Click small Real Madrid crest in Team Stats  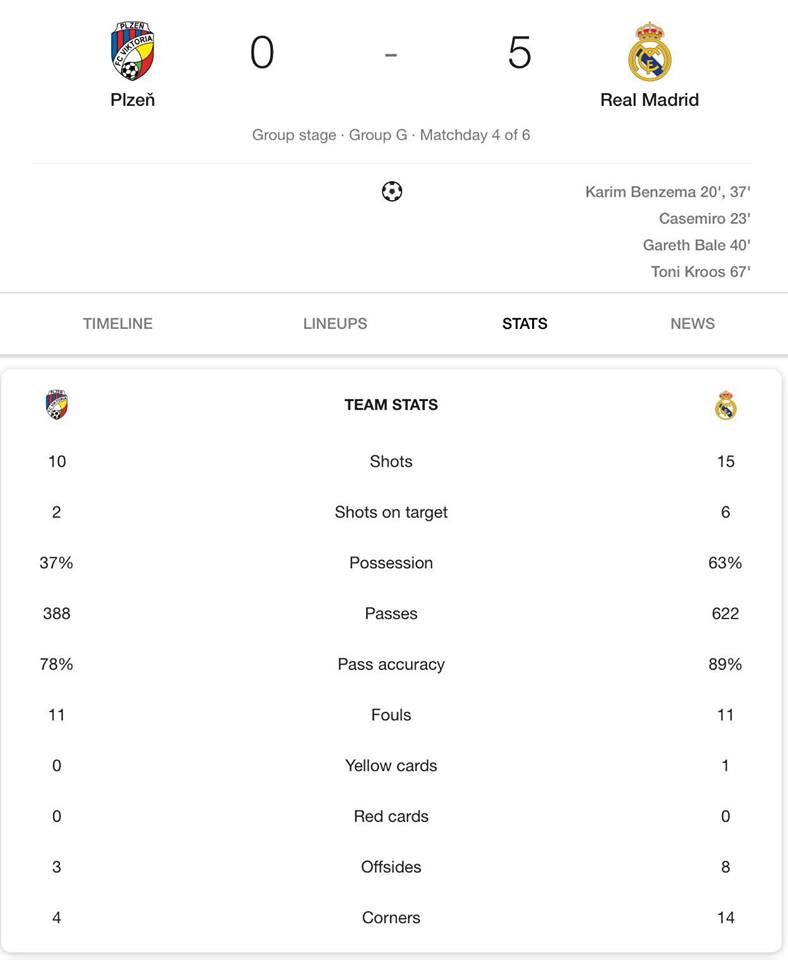pyautogui.click(x=726, y=405)
